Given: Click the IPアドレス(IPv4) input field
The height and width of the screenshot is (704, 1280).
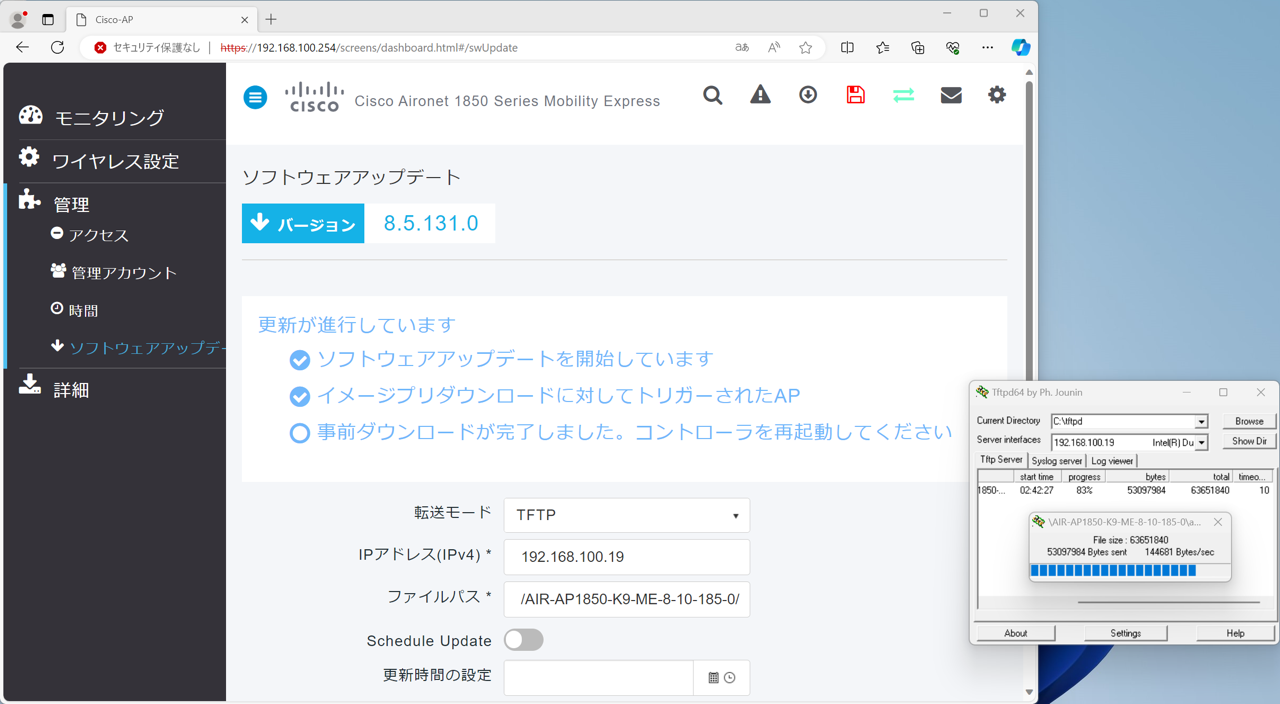Looking at the screenshot, I should (x=627, y=557).
